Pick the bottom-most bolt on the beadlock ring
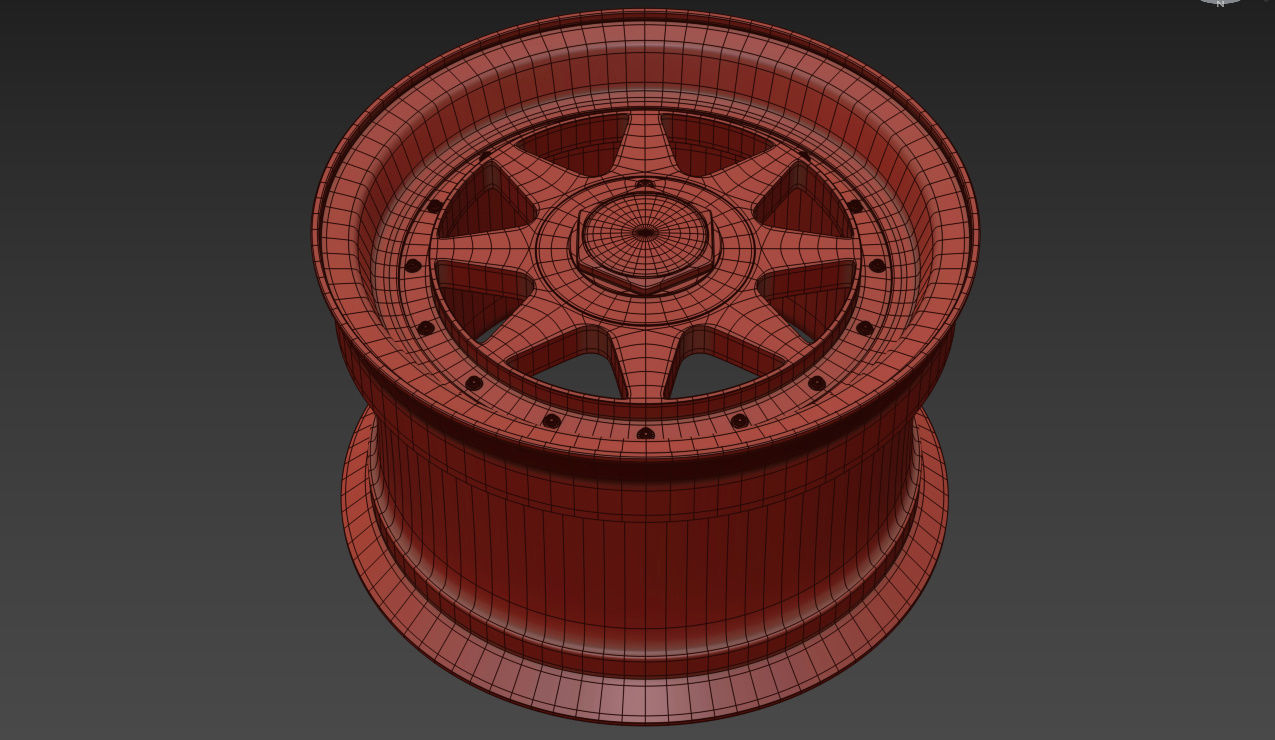1275x740 pixels. click(x=646, y=433)
